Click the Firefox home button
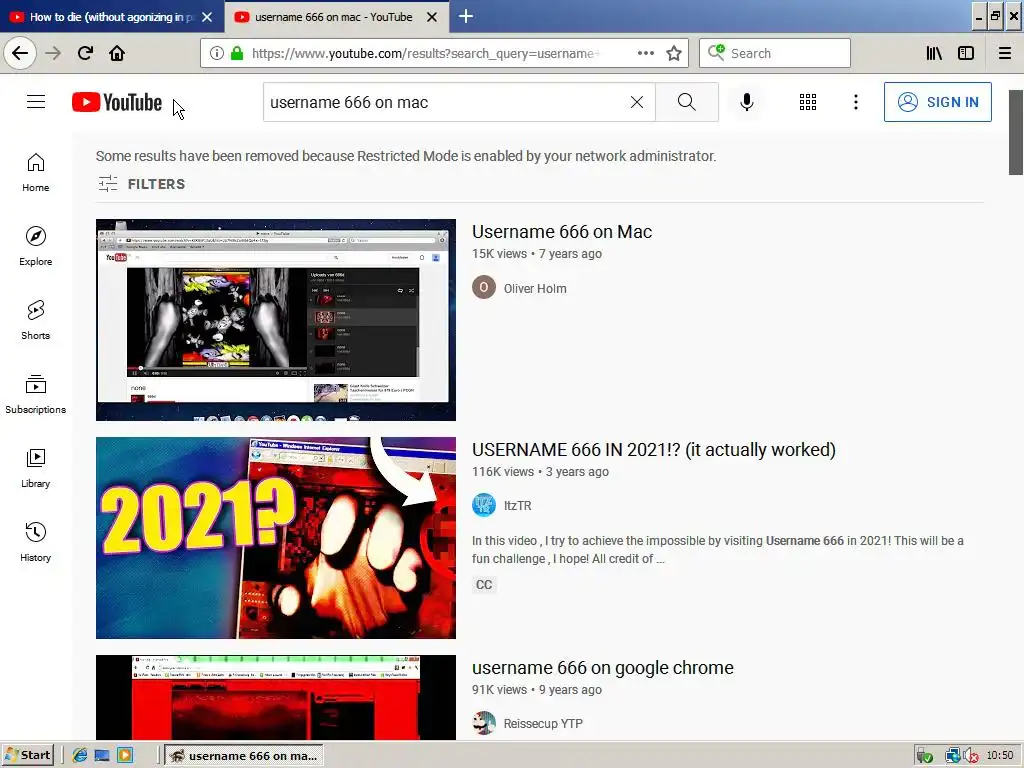The height and width of the screenshot is (768, 1024). click(x=117, y=53)
